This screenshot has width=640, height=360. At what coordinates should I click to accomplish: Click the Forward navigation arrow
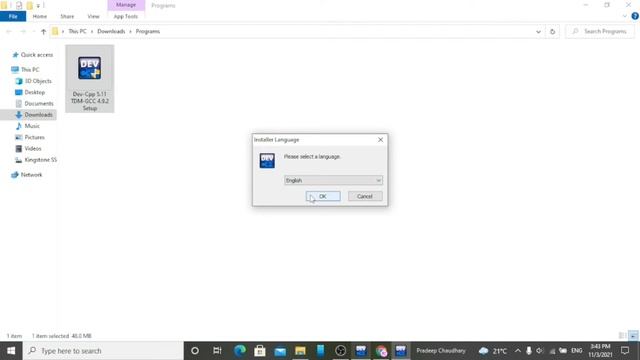[x=23, y=31]
